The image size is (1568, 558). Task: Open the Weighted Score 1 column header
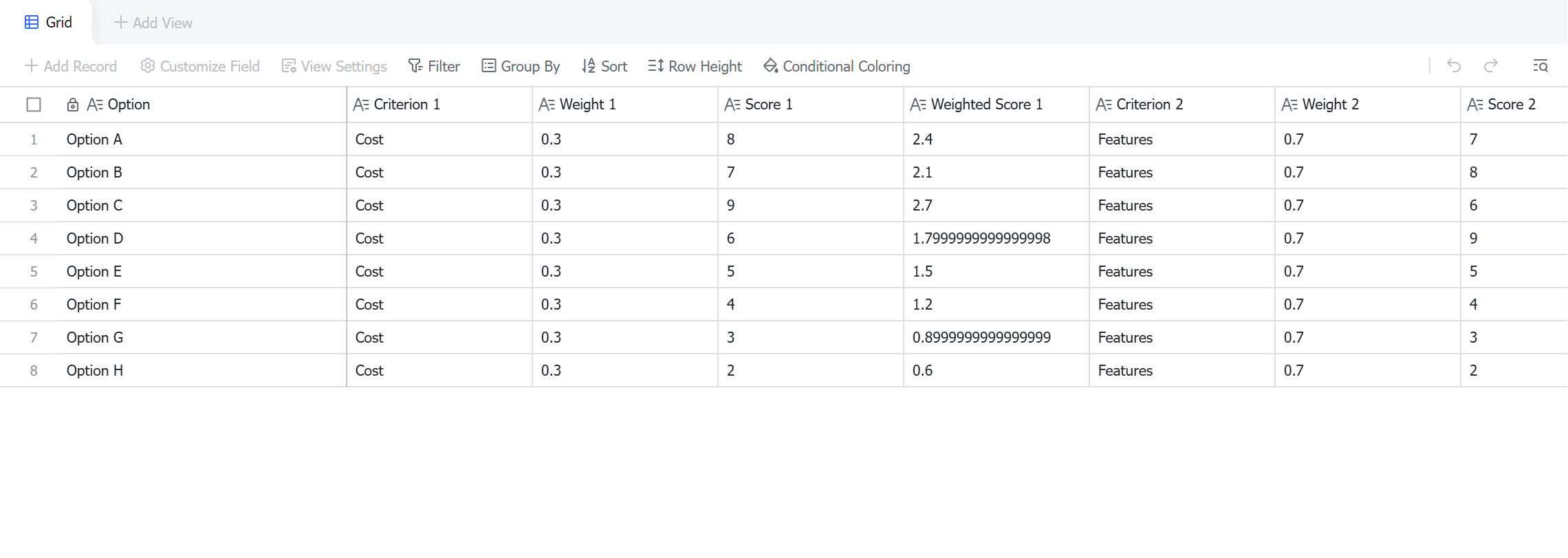point(997,105)
